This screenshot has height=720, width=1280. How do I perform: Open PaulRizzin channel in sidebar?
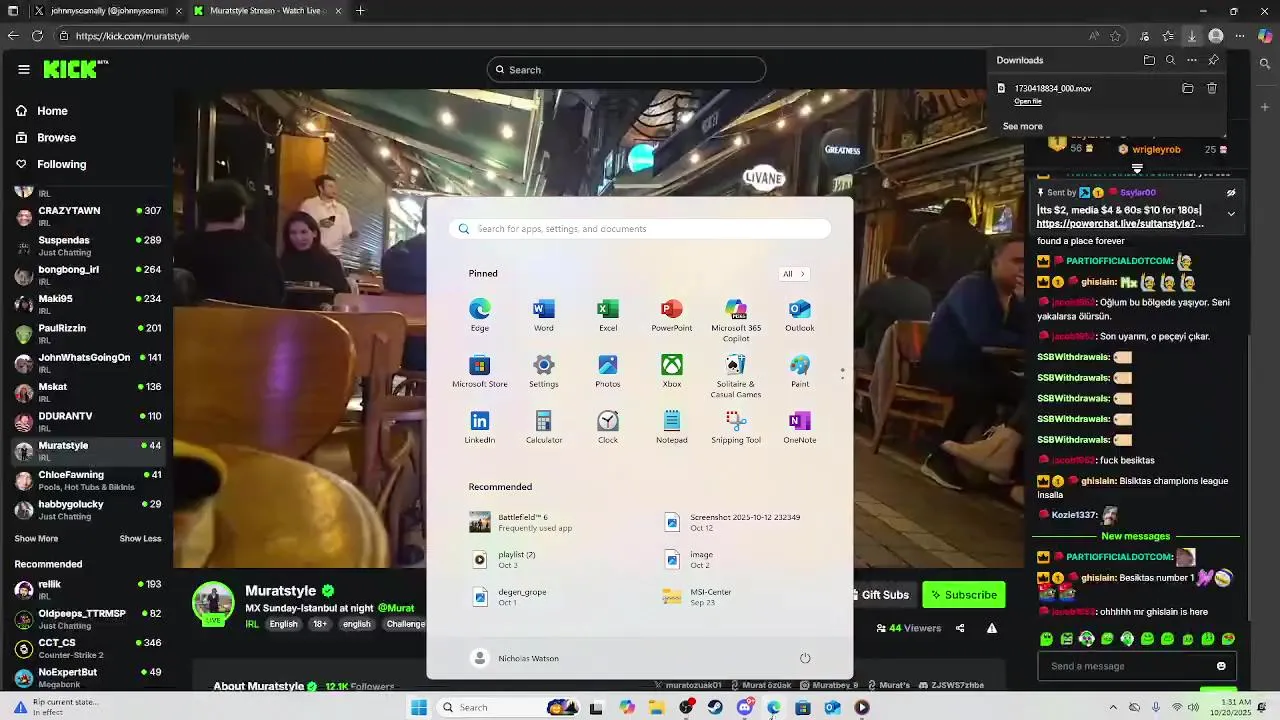pos(88,334)
